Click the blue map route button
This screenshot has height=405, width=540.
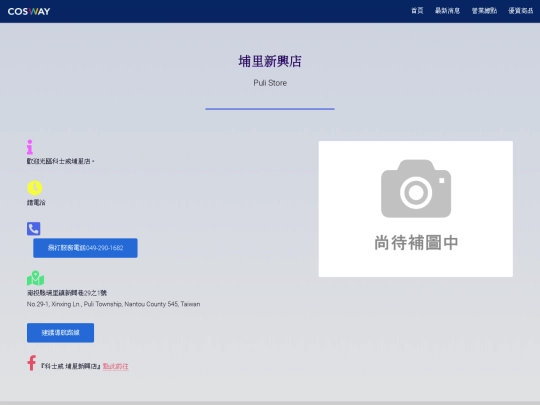(60, 333)
